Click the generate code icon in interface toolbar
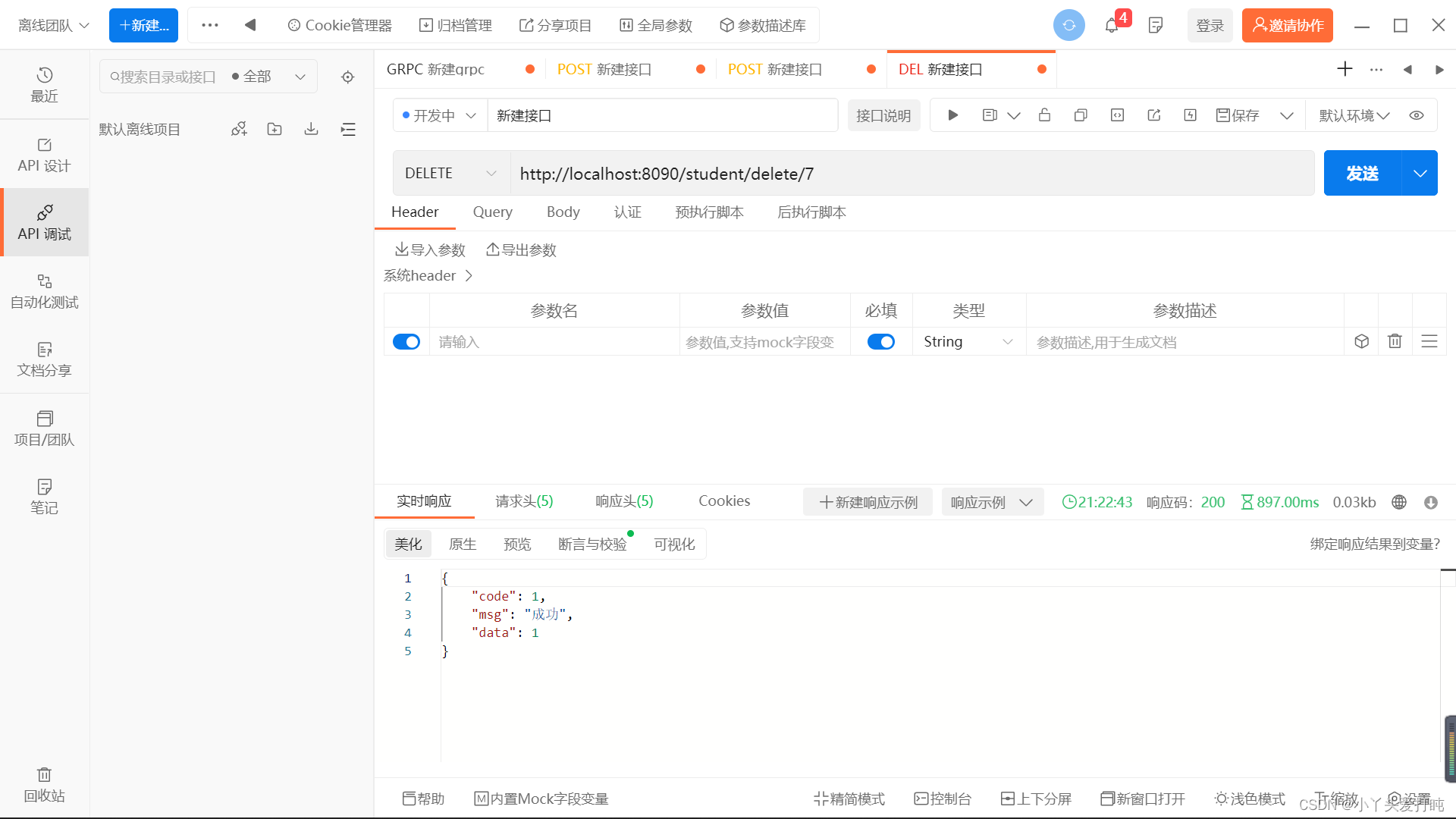This screenshot has height=819, width=1456. click(x=1117, y=115)
